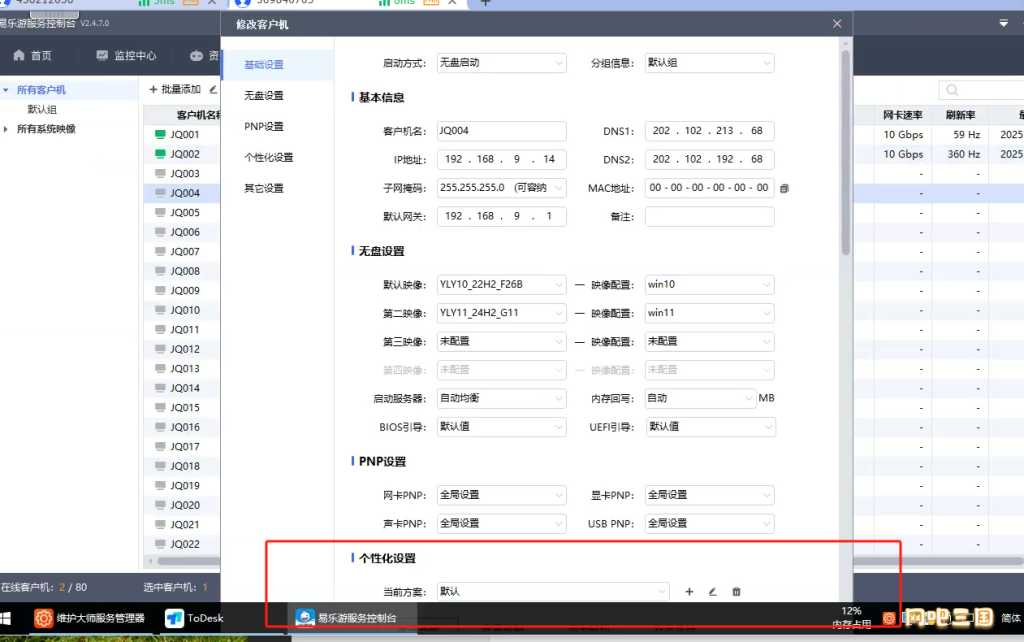1024x642 pixels.
Task: Click the JQ003 offline computer icon
Action: [x=160, y=174]
